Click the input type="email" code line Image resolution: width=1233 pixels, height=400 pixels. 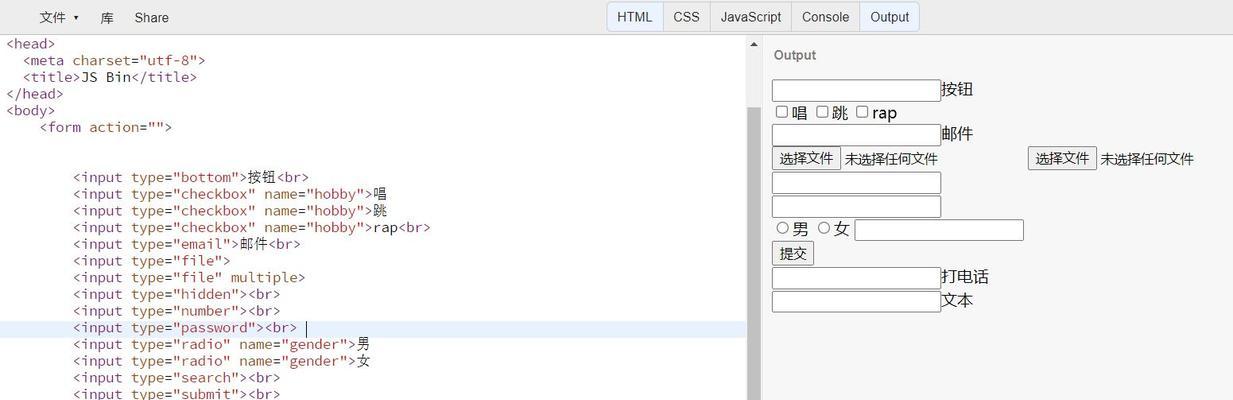[187, 244]
